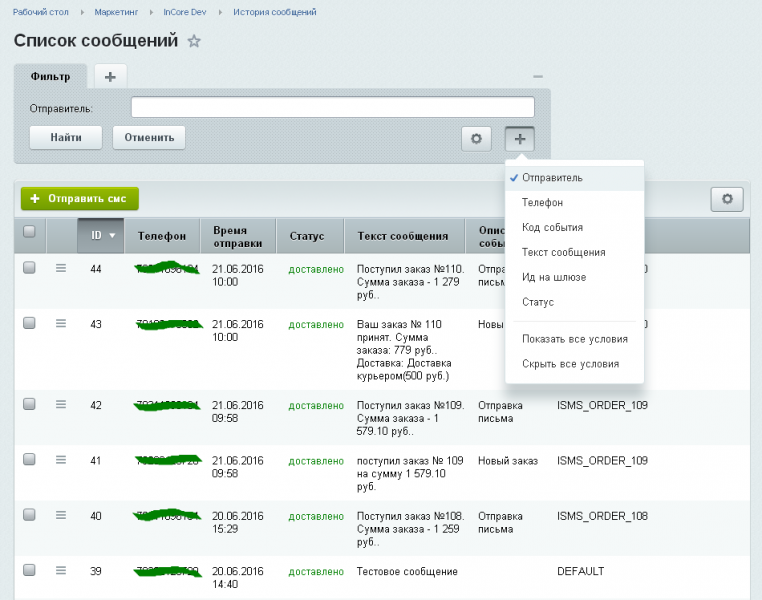Click the table settings gear button
Image resolution: width=762 pixels, height=600 pixels.
[727, 200]
